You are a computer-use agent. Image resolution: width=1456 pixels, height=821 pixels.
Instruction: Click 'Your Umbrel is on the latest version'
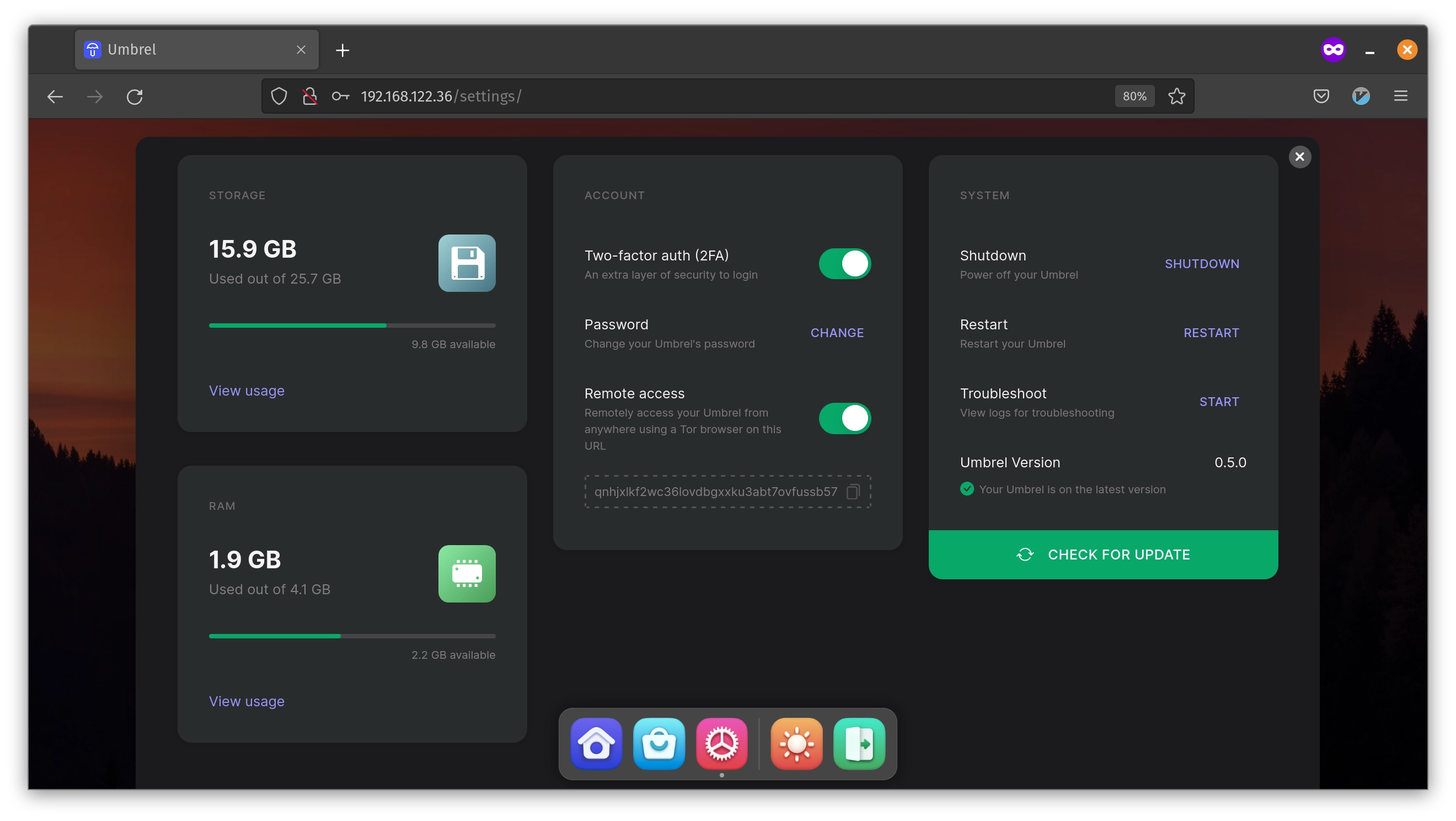coord(1072,489)
